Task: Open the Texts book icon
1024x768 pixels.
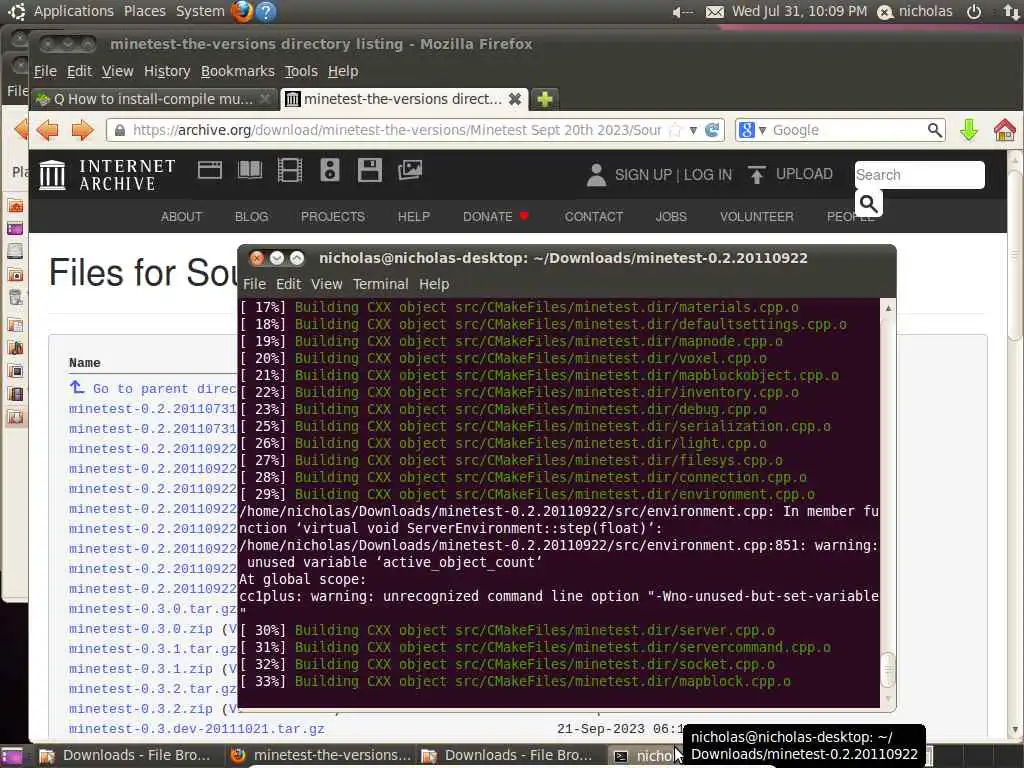Action: point(249,171)
